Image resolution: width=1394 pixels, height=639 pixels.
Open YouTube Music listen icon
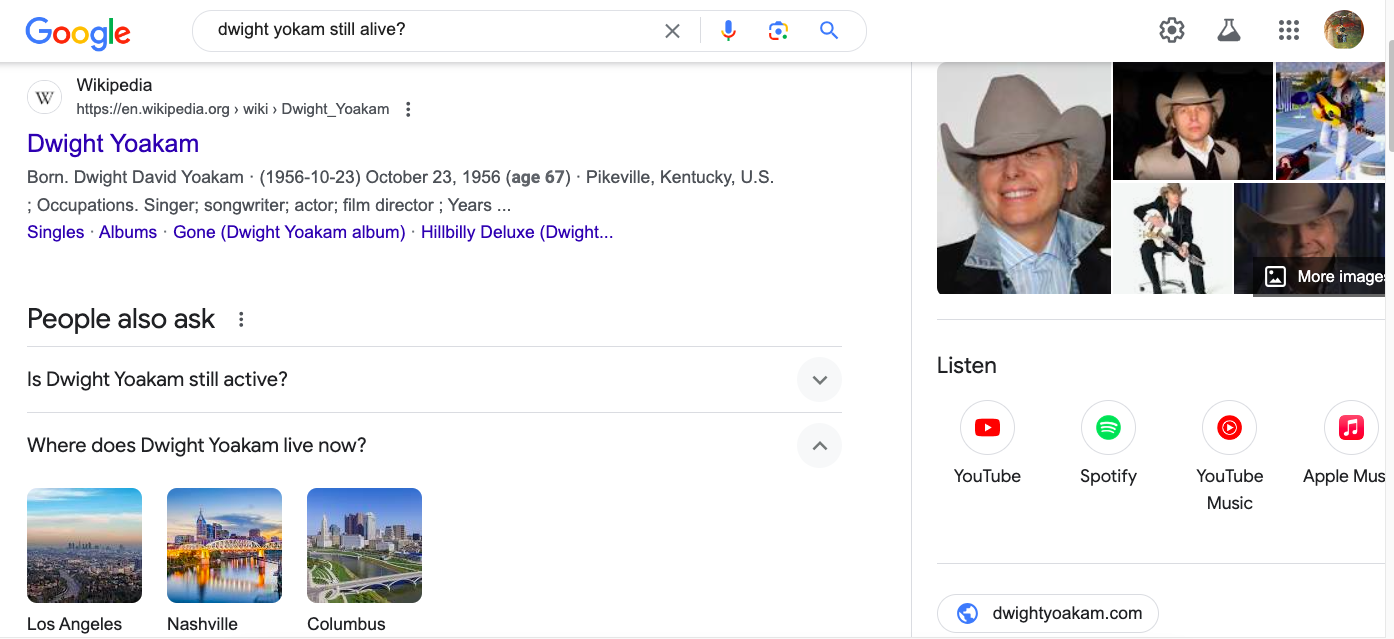click(x=1229, y=428)
